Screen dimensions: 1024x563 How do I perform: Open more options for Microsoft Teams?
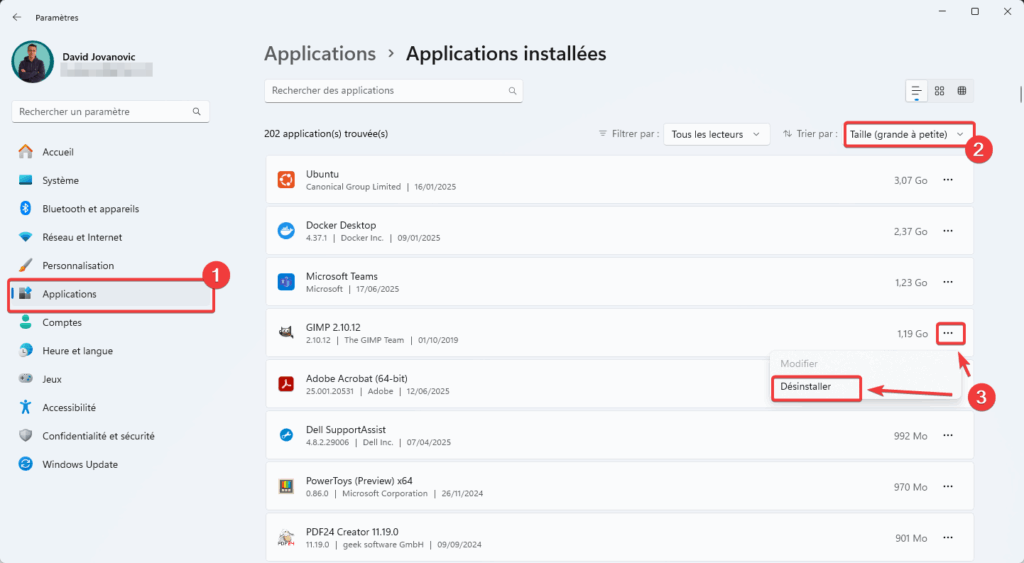(x=948, y=282)
